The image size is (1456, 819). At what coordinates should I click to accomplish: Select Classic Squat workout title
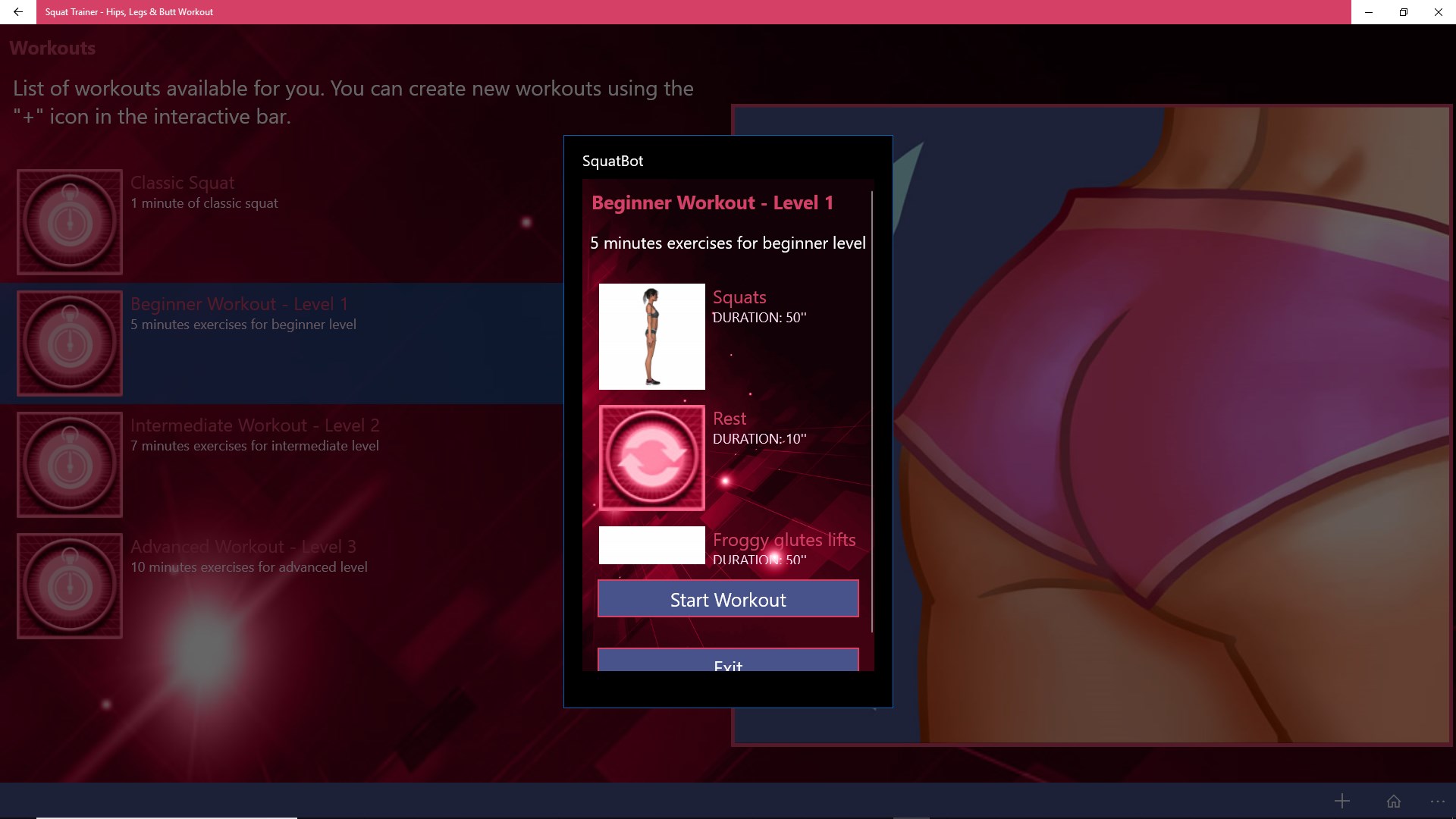(x=182, y=183)
